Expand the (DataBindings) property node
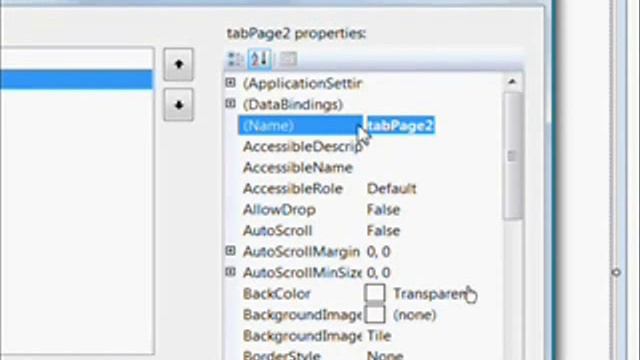The image size is (640, 360). (231, 104)
